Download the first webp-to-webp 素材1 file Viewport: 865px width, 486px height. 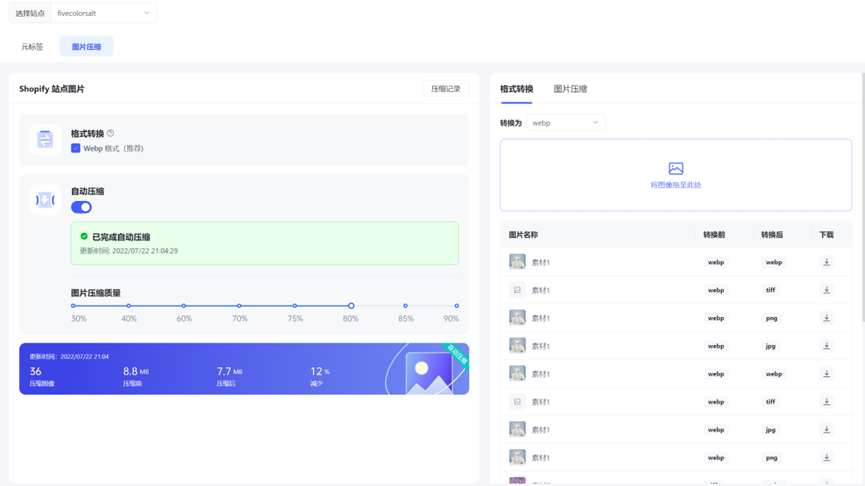tap(826, 262)
